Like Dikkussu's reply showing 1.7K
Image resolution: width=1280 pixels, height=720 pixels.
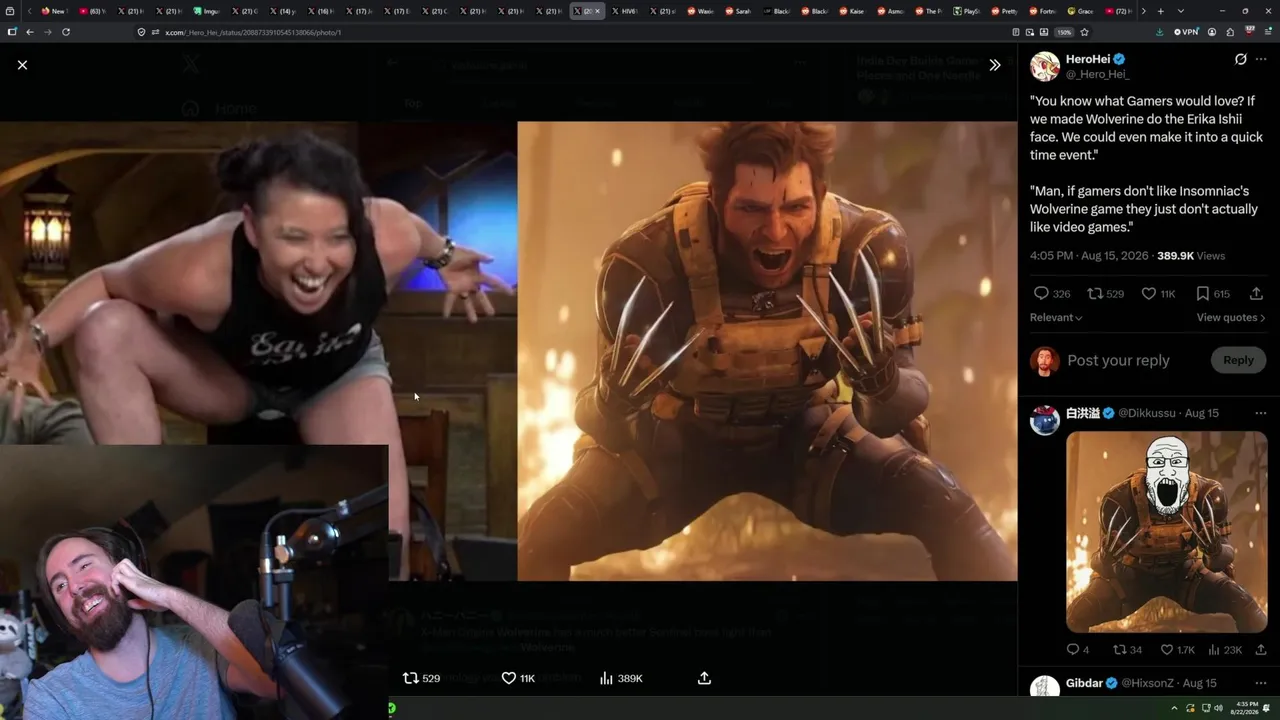(x=1166, y=650)
